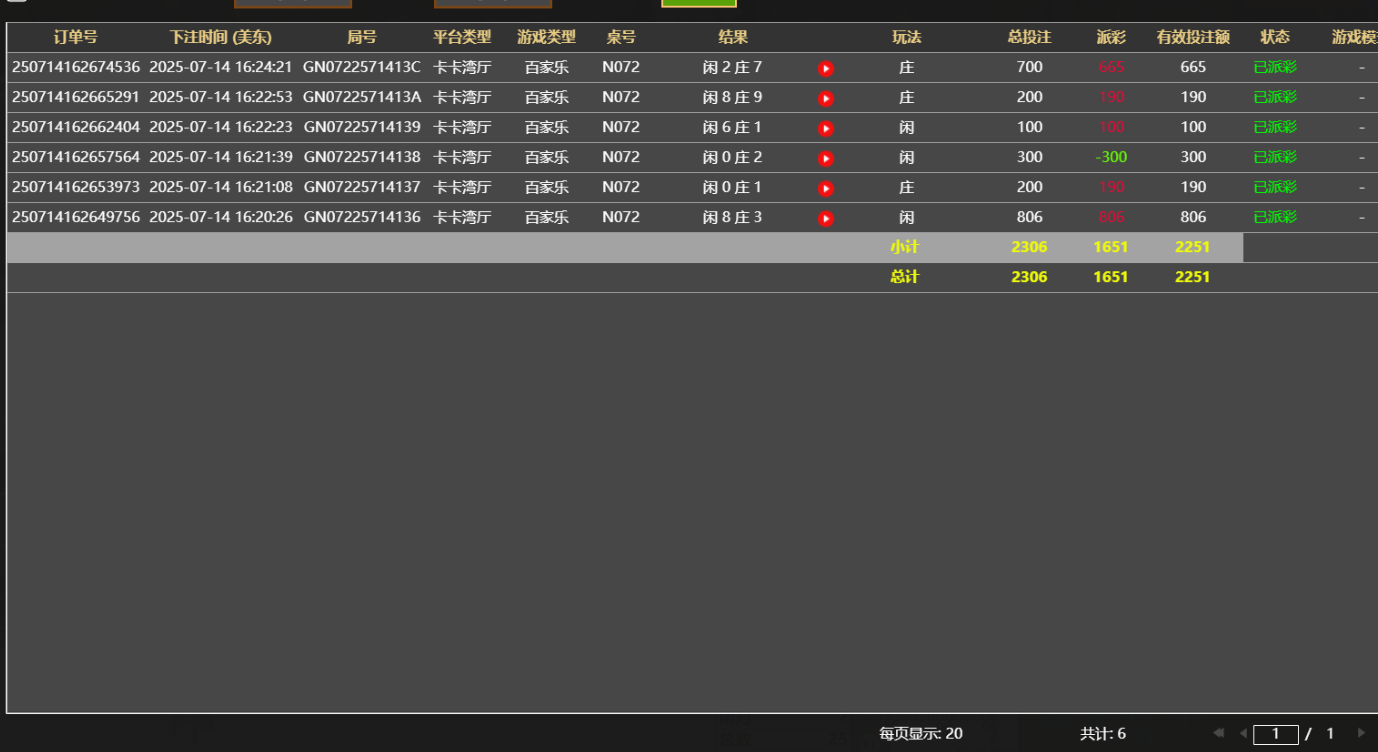
Task: Jump to first page with double-arrow icon
Action: (1218, 733)
